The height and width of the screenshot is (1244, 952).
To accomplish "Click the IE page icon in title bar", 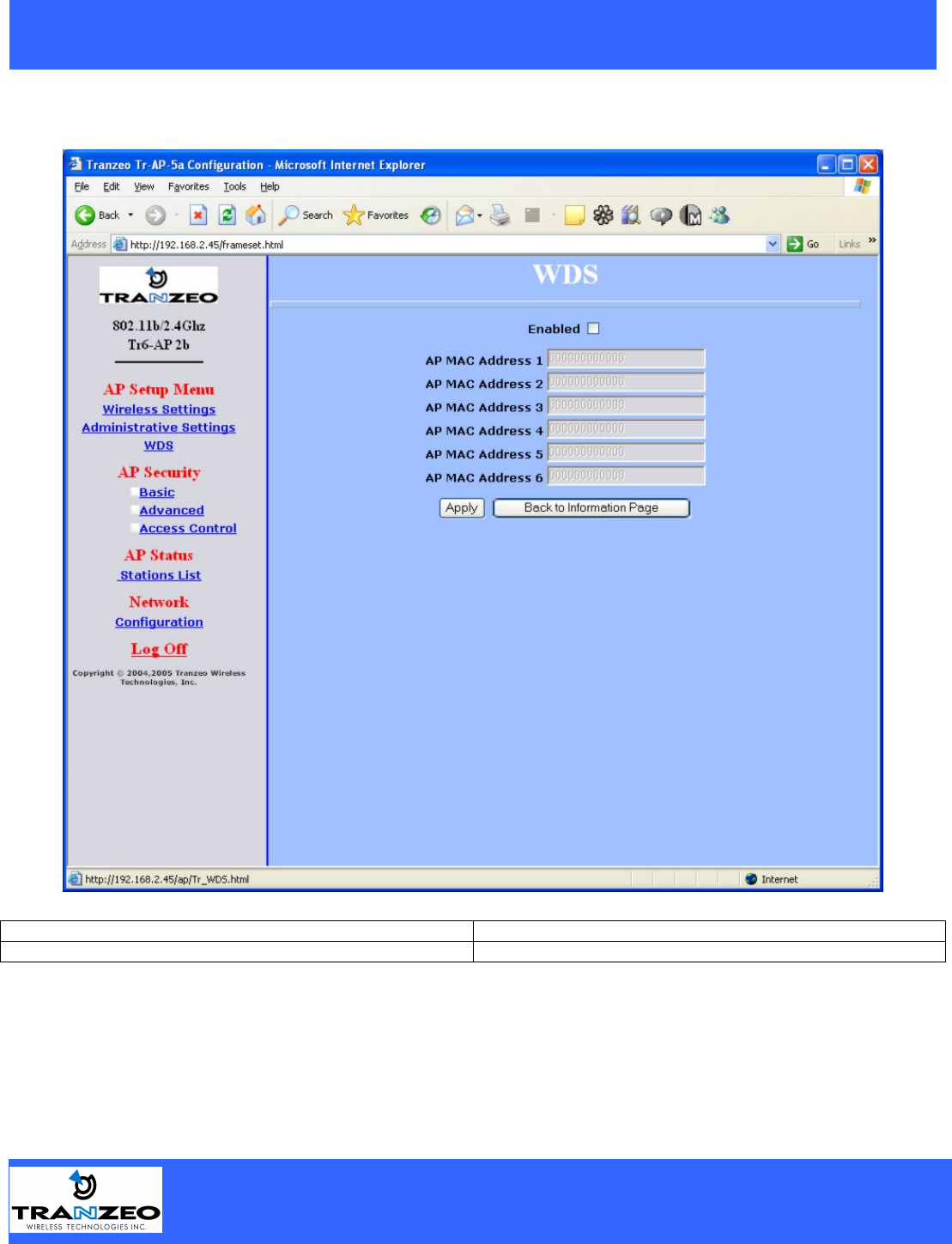I will tap(76, 164).
